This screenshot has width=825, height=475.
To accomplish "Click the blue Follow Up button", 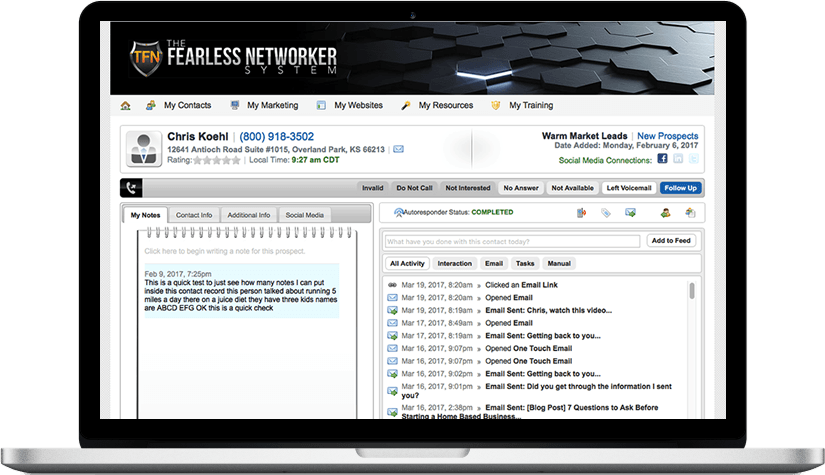I will click(680, 188).
